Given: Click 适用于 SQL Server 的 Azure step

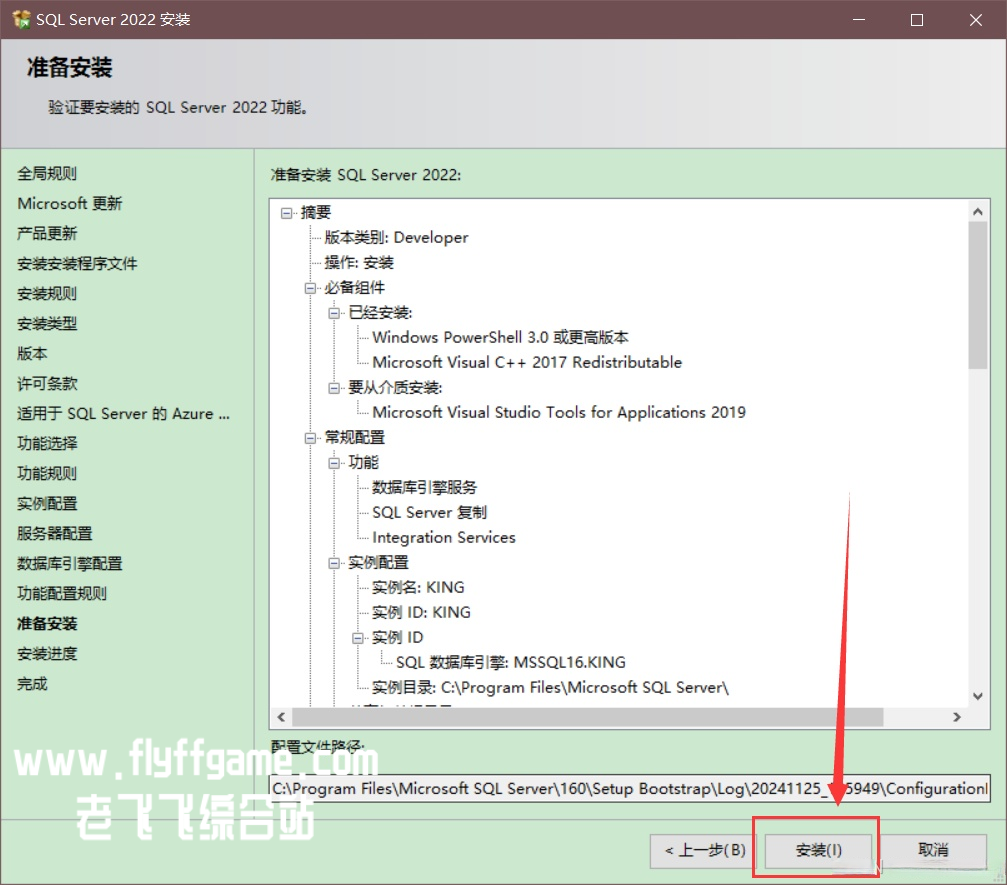Looking at the screenshot, I should click(x=123, y=414).
